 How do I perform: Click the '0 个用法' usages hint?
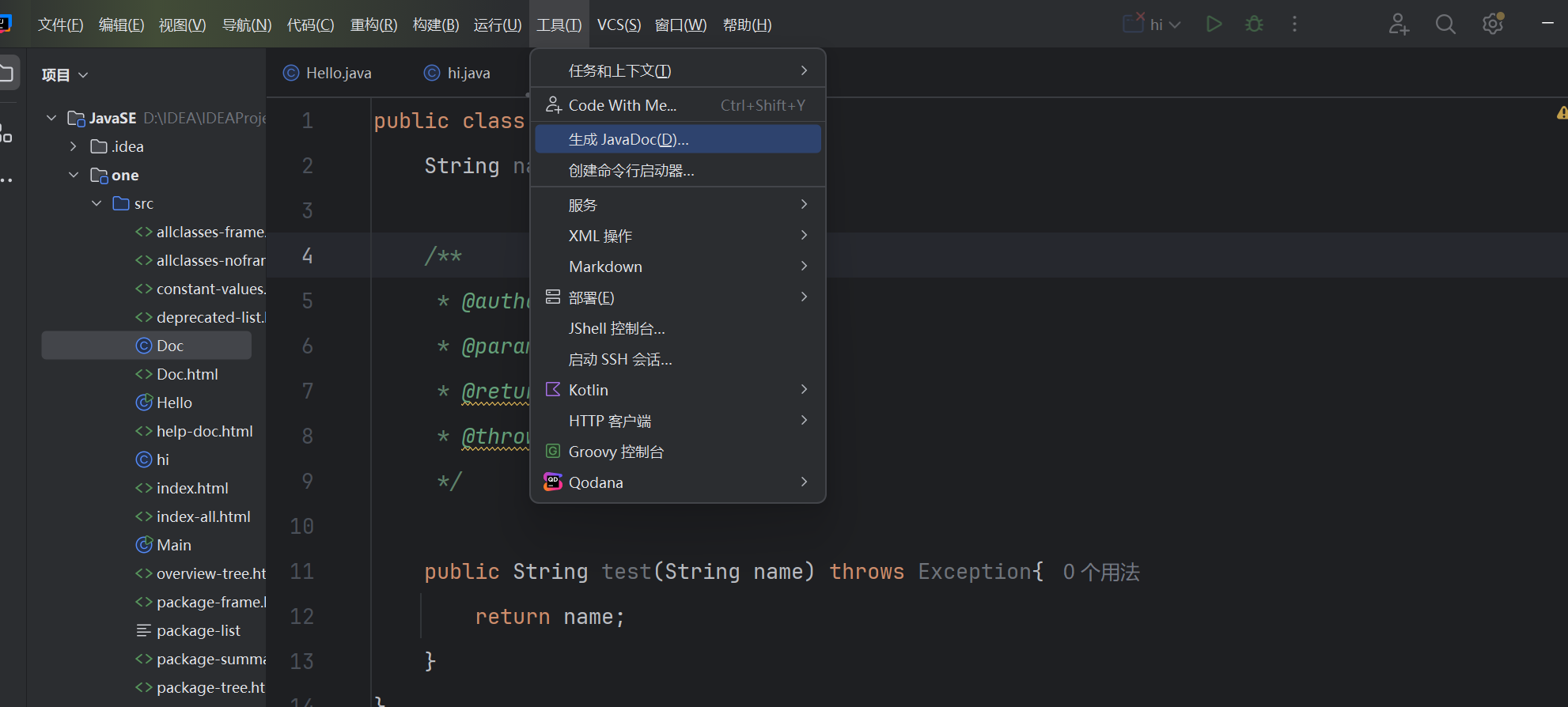point(1101,572)
